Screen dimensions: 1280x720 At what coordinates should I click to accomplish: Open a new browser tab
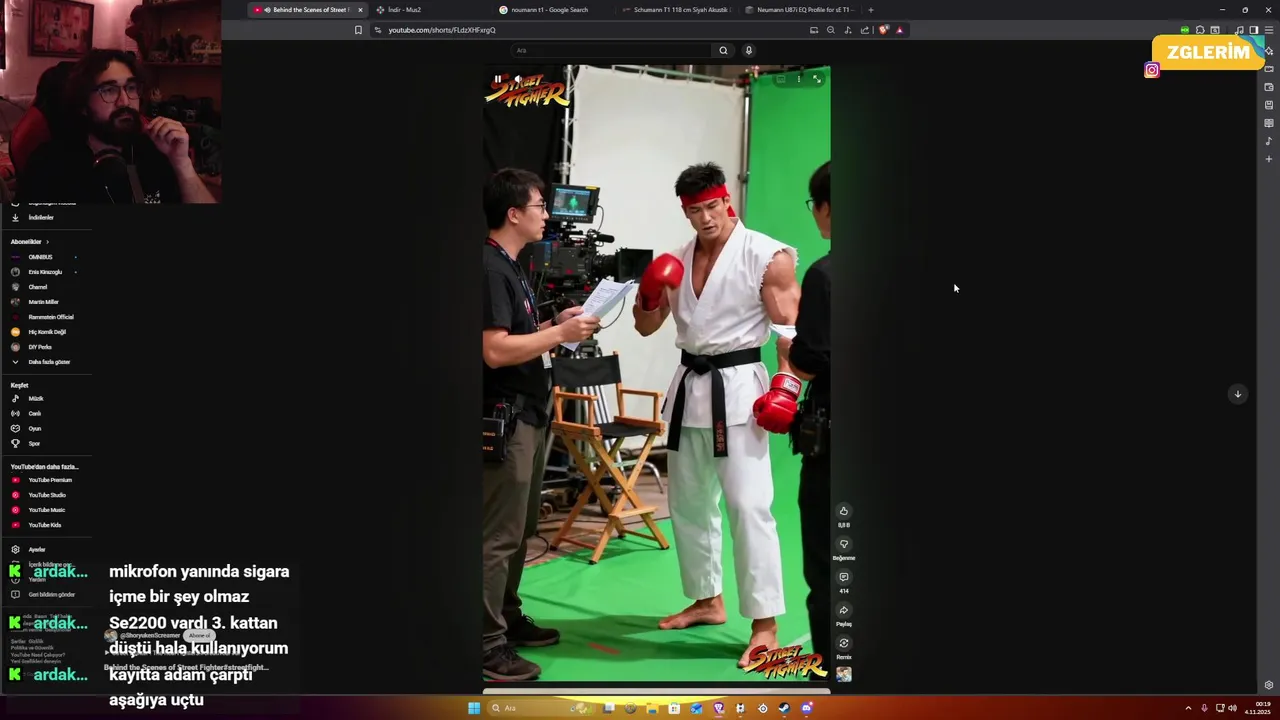click(x=870, y=10)
